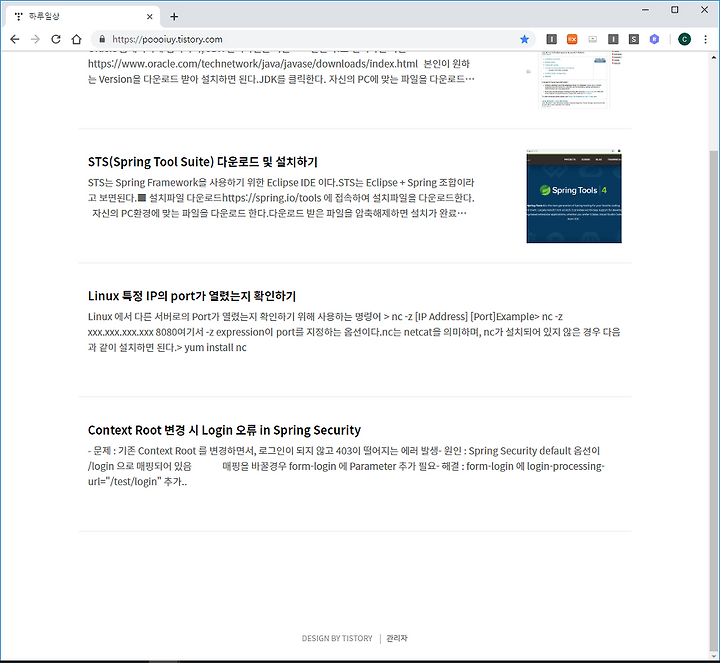Viewport: 720px width, 663px height.
Task: Open the purple hexagon extension
Action: click(654, 39)
